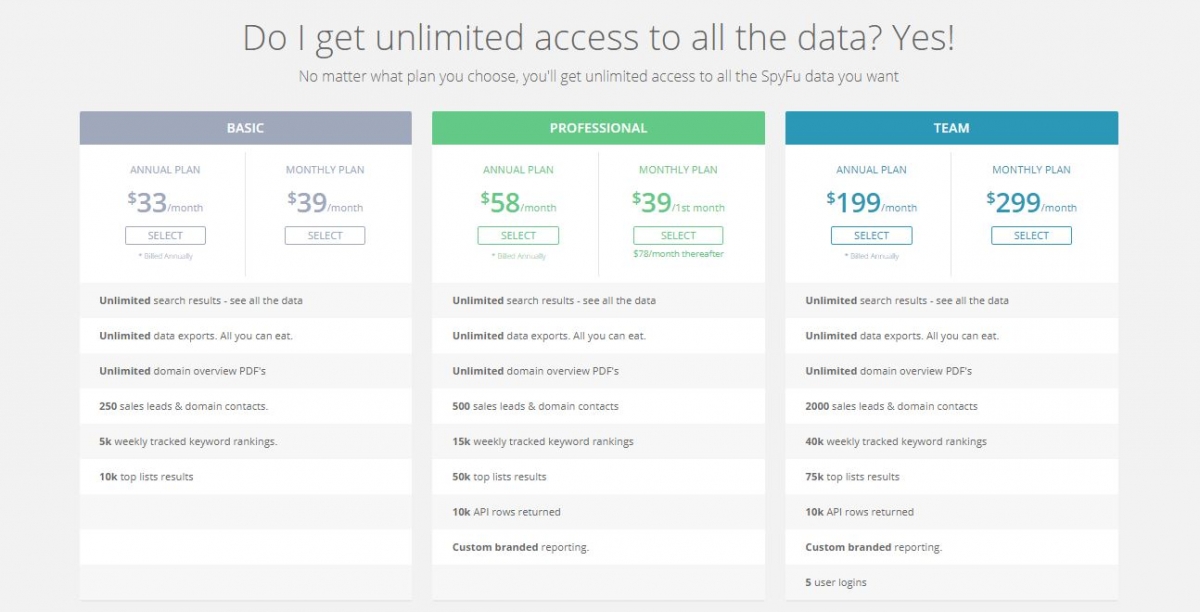
Task: Select the Basic monthly plan button
Action: click(x=325, y=236)
